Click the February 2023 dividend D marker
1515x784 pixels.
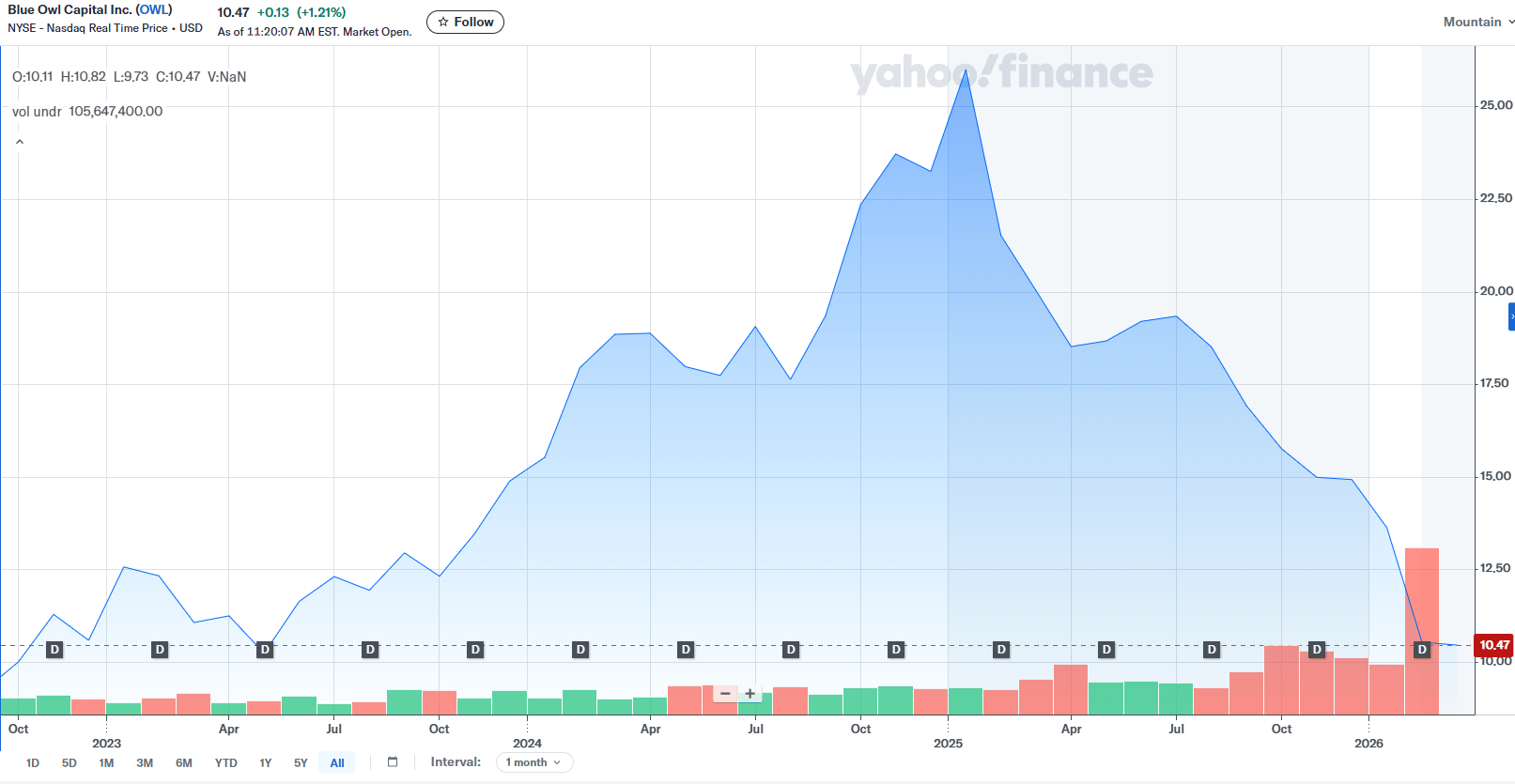160,650
